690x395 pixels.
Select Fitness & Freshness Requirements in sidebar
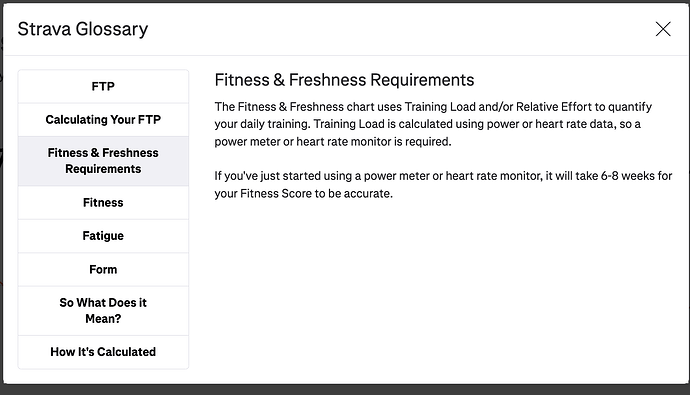tap(103, 161)
